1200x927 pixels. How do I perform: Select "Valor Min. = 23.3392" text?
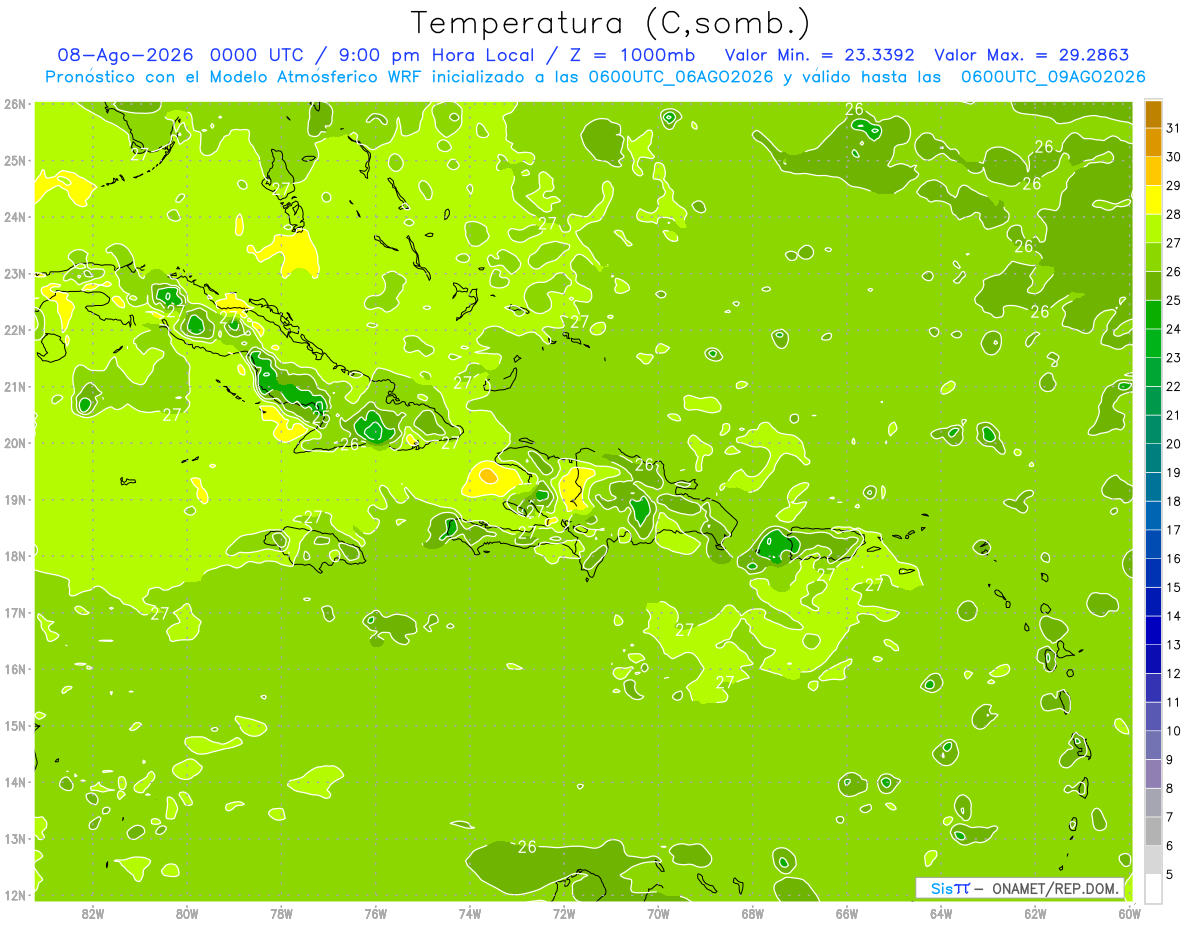click(819, 55)
